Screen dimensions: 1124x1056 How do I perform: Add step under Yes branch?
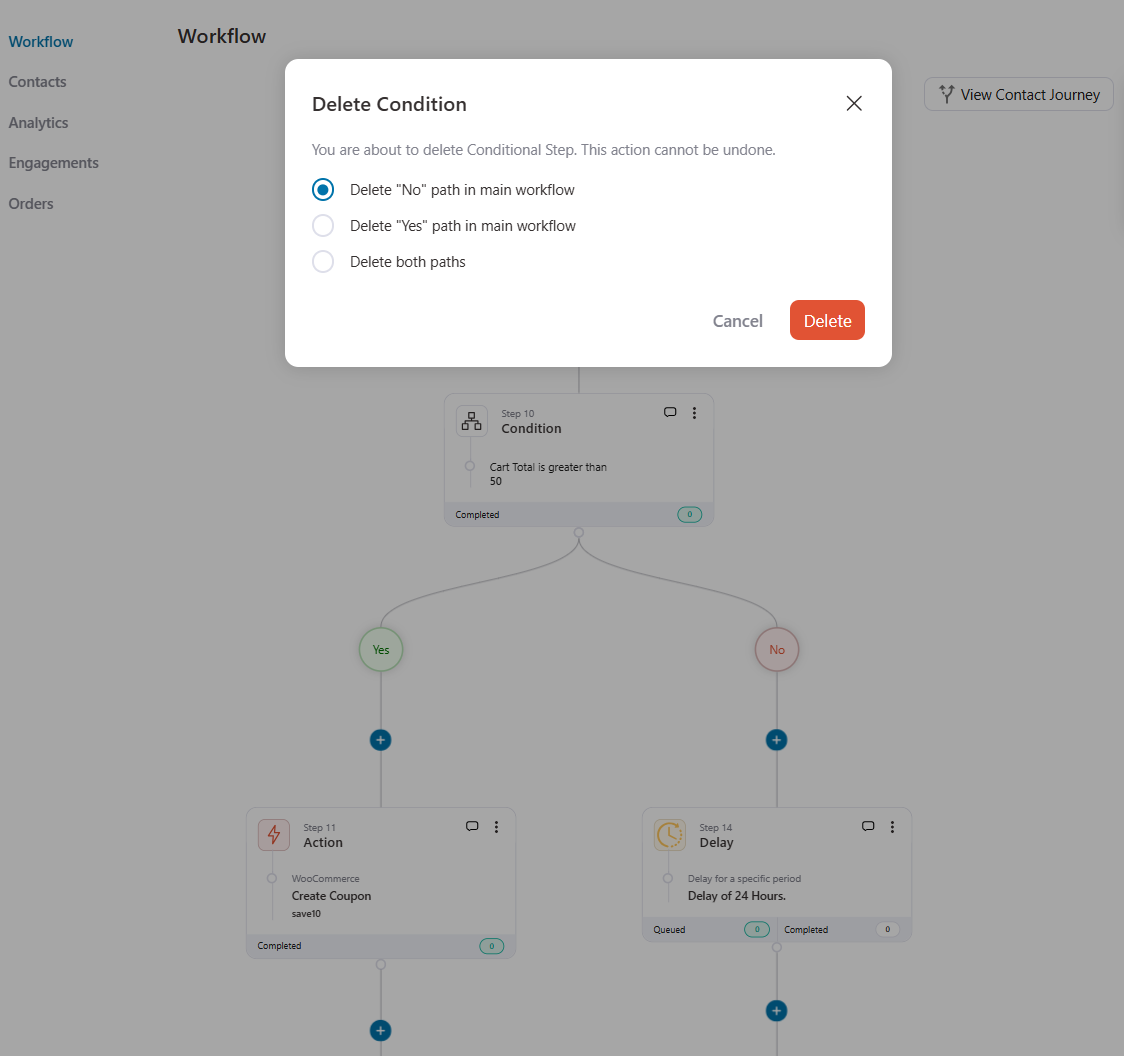coord(381,740)
